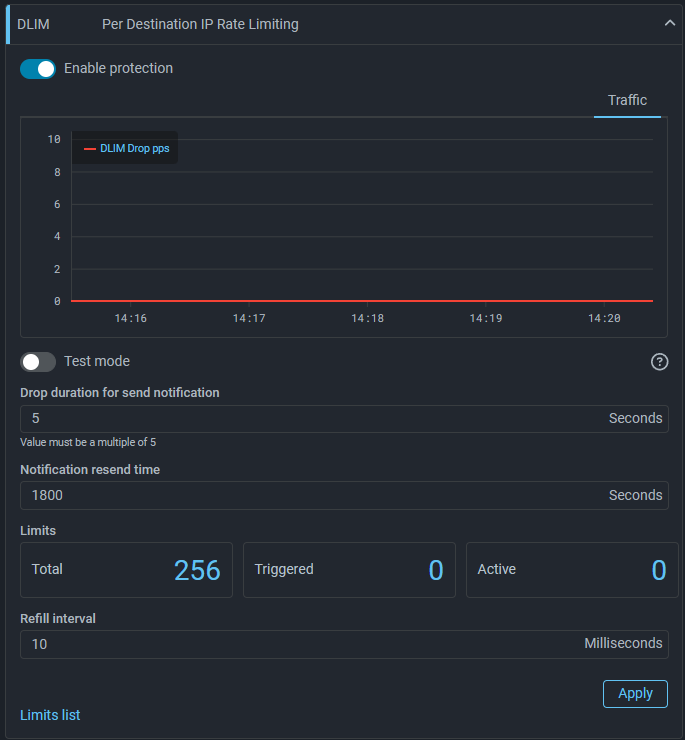Select the Triggered limits card

tap(349, 570)
